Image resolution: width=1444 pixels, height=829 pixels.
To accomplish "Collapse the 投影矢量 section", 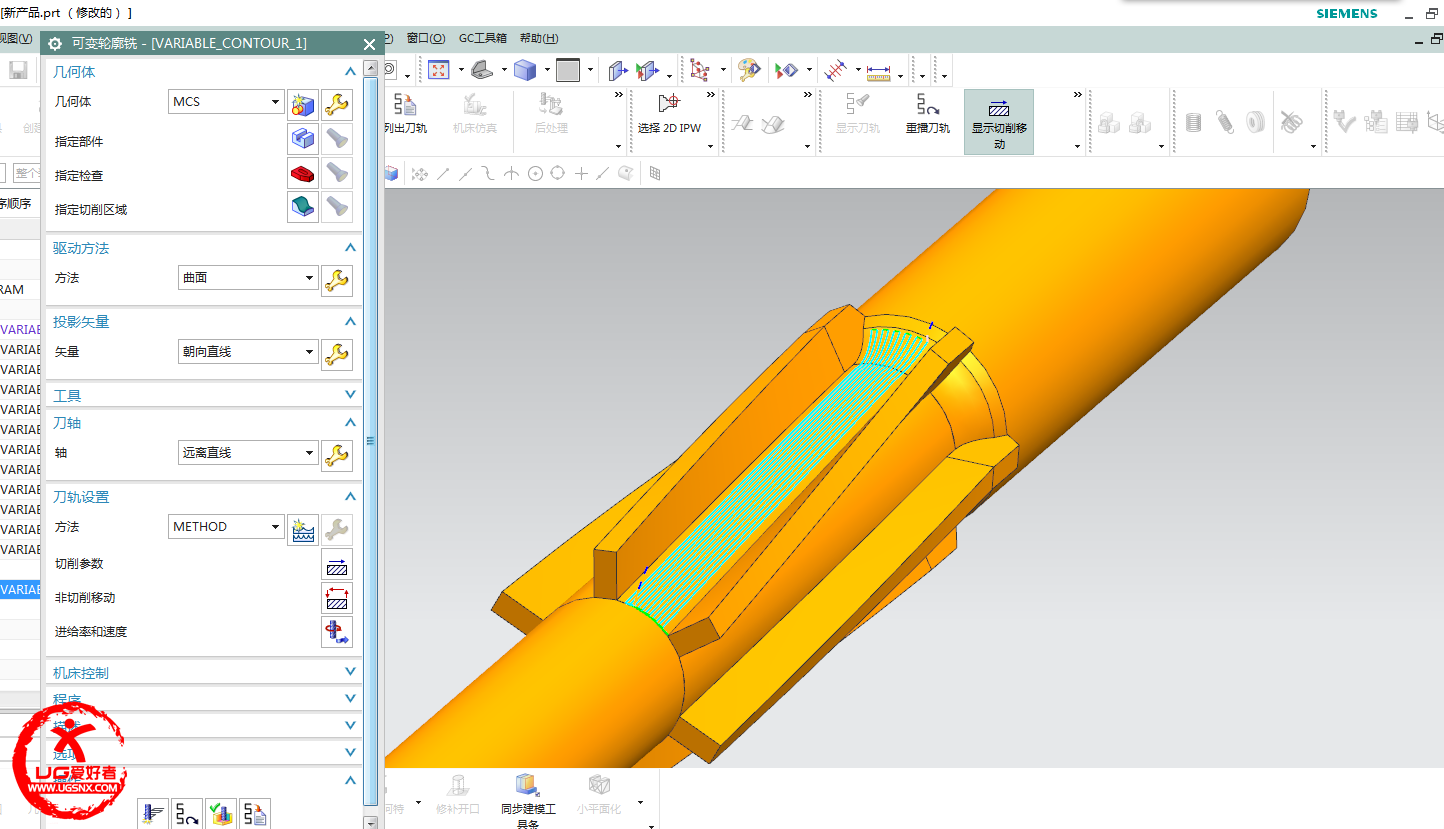I will tap(350, 322).
